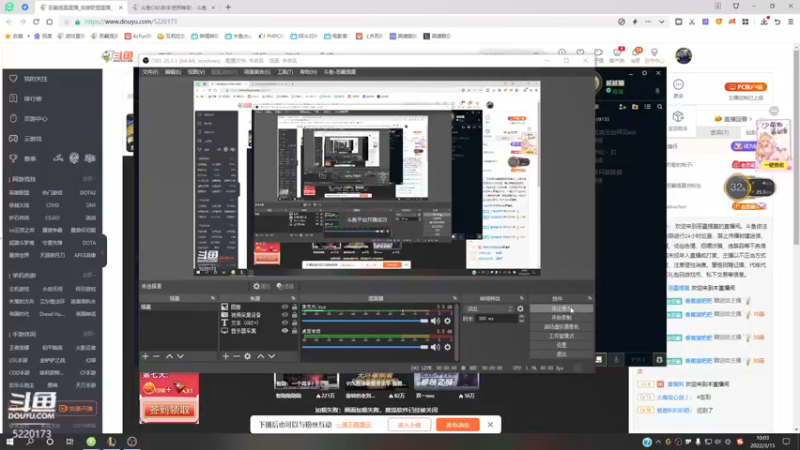Click the browser reload icon
Screen dimensions: 800x450
pyautogui.click(x=36, y=22)
